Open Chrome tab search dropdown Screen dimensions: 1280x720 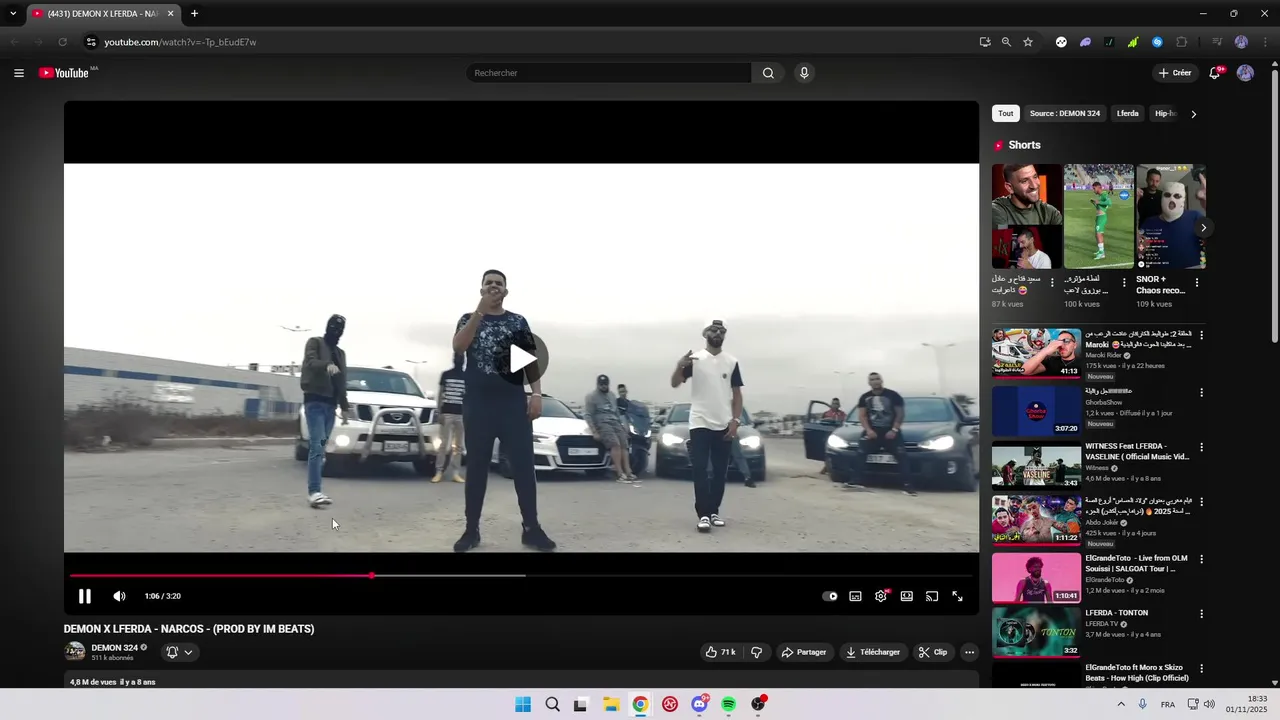tap(13, 14)
